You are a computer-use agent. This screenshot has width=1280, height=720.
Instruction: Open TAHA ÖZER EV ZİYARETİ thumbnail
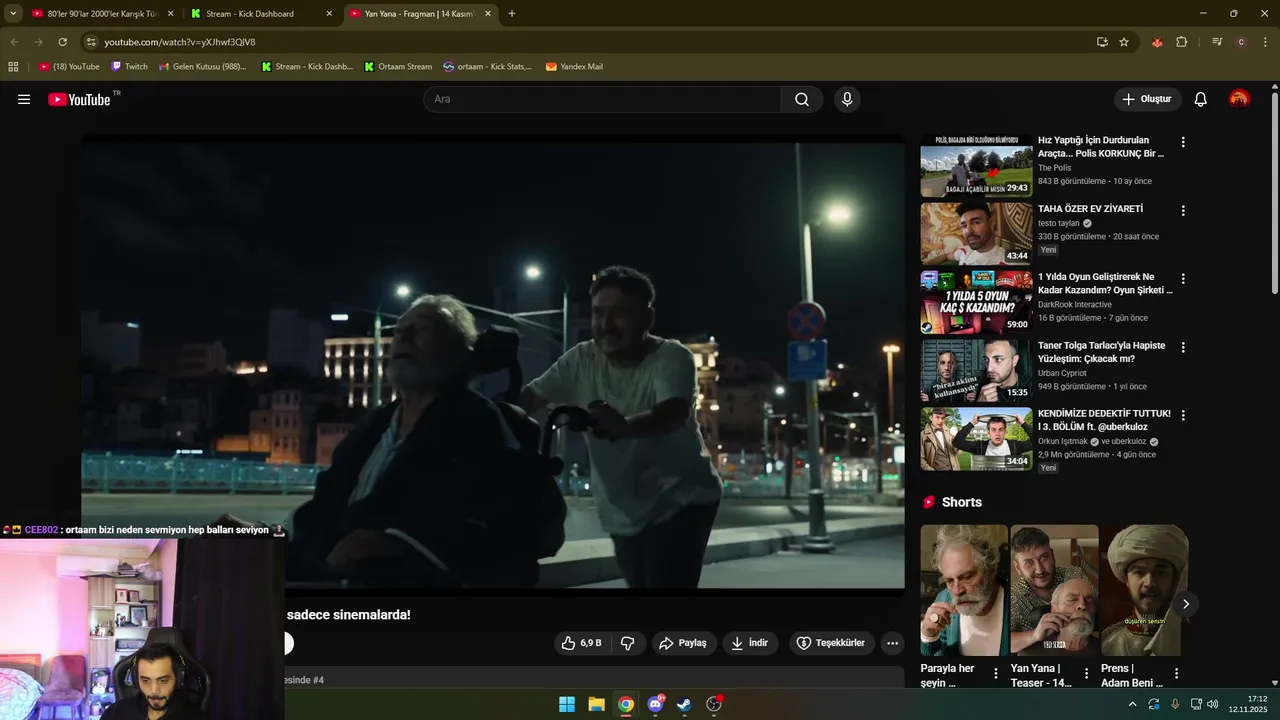point(976,234)
